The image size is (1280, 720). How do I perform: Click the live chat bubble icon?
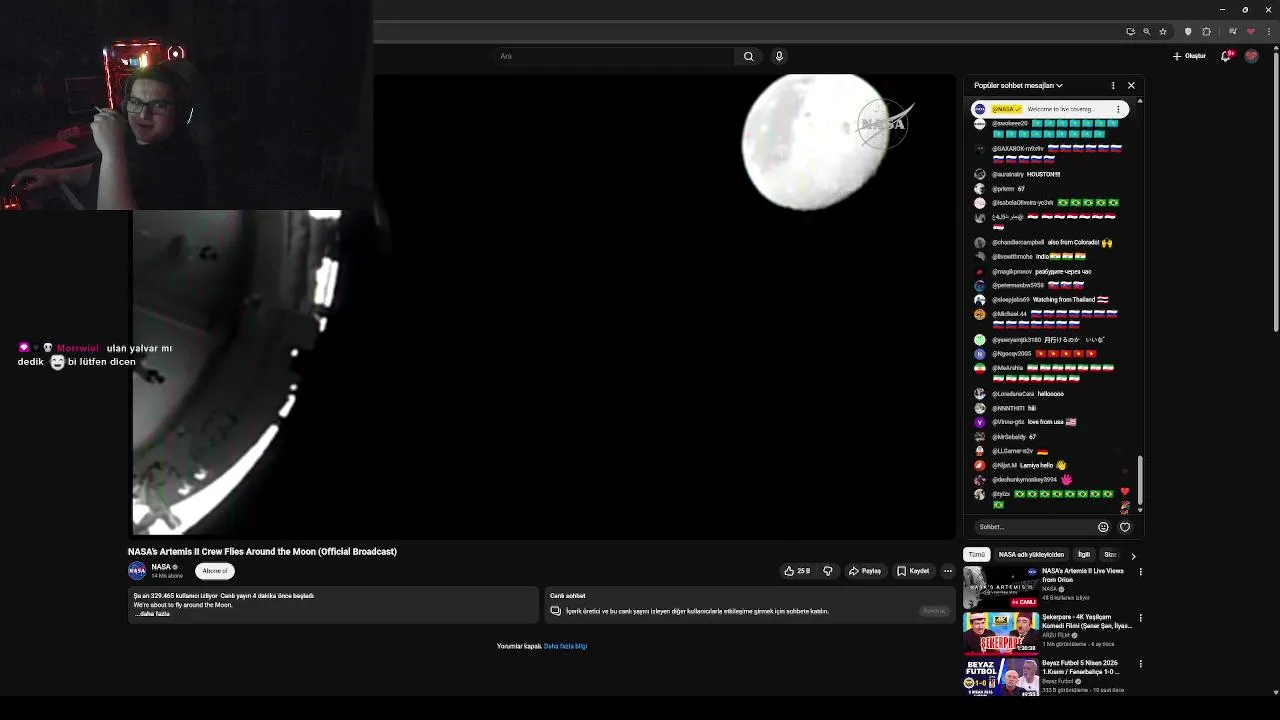[555, 611]
